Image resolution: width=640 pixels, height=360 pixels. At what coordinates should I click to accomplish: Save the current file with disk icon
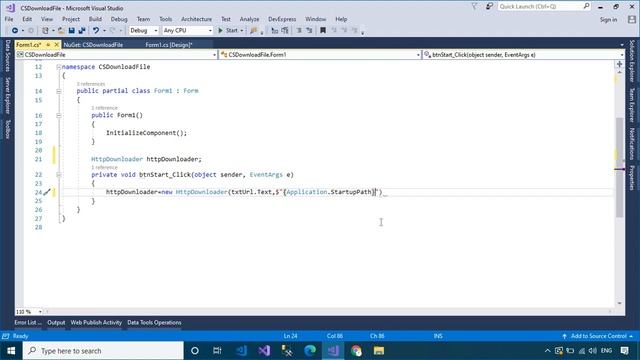point(71,31)
